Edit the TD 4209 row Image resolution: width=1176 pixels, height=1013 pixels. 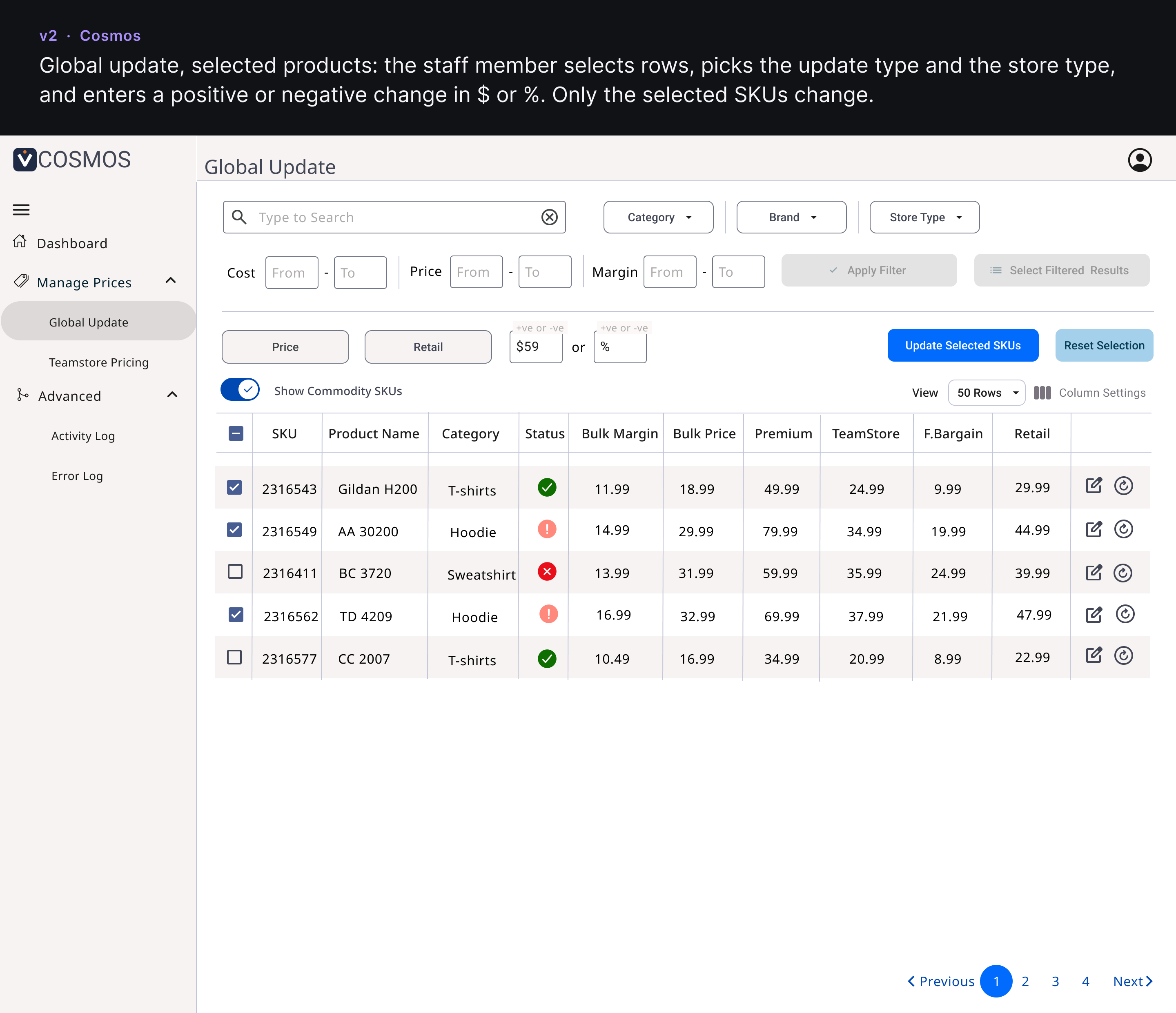(1094, 615)
